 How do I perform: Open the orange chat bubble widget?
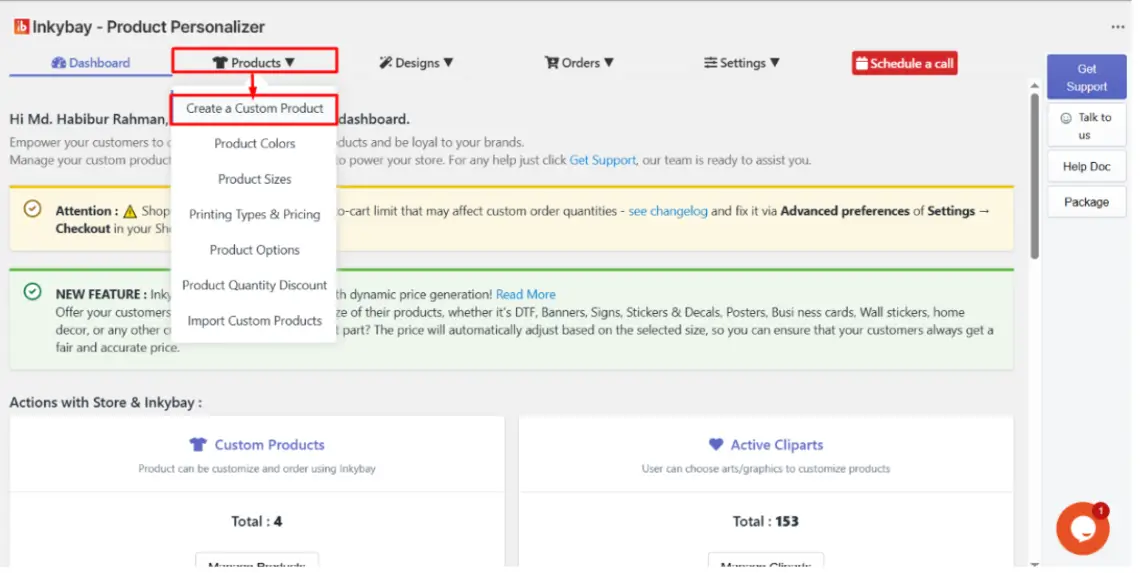(1083, 528)
